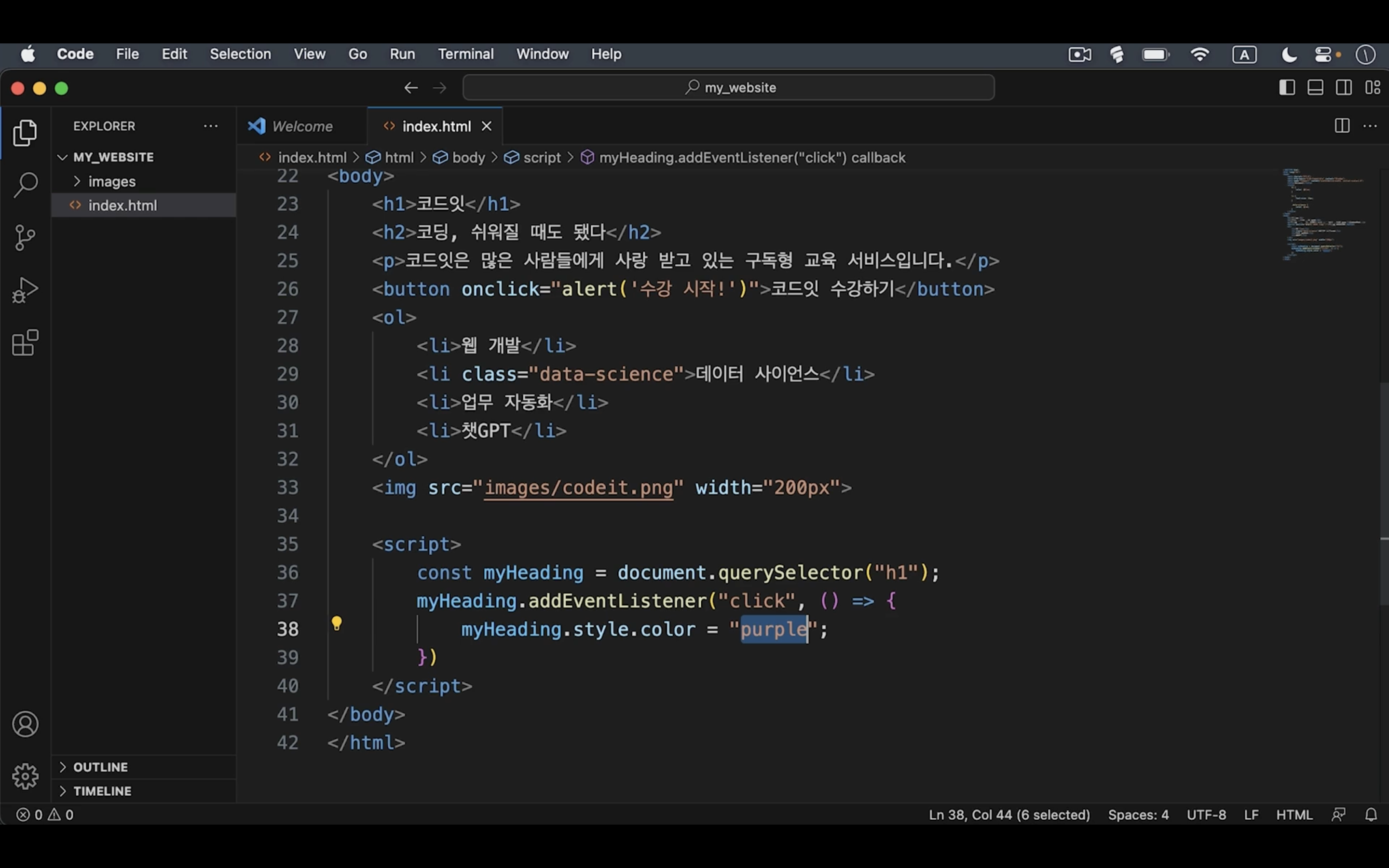1389x868 pixels.
Task: Toggle the primary sidebar visibility
Action: click(x=1287, y=87)
